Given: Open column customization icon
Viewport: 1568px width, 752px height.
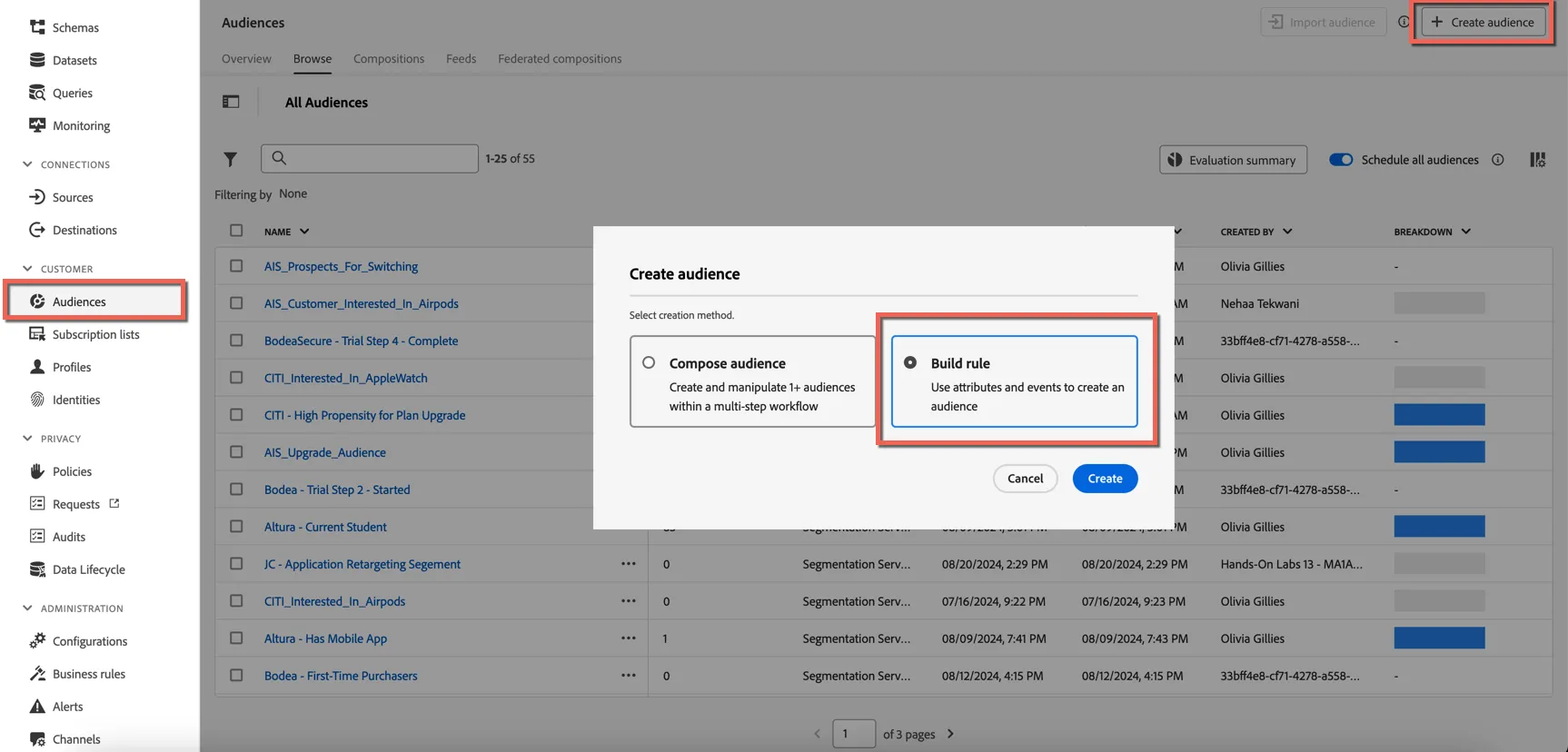Looking at the screenshot, I should pyautogui.click(x=1537, y=159).
